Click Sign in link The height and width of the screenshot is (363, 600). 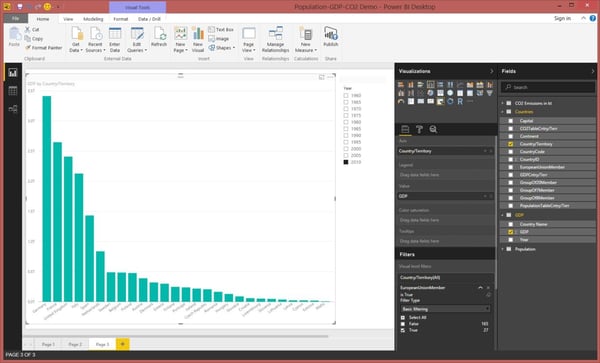pos(562,18)
